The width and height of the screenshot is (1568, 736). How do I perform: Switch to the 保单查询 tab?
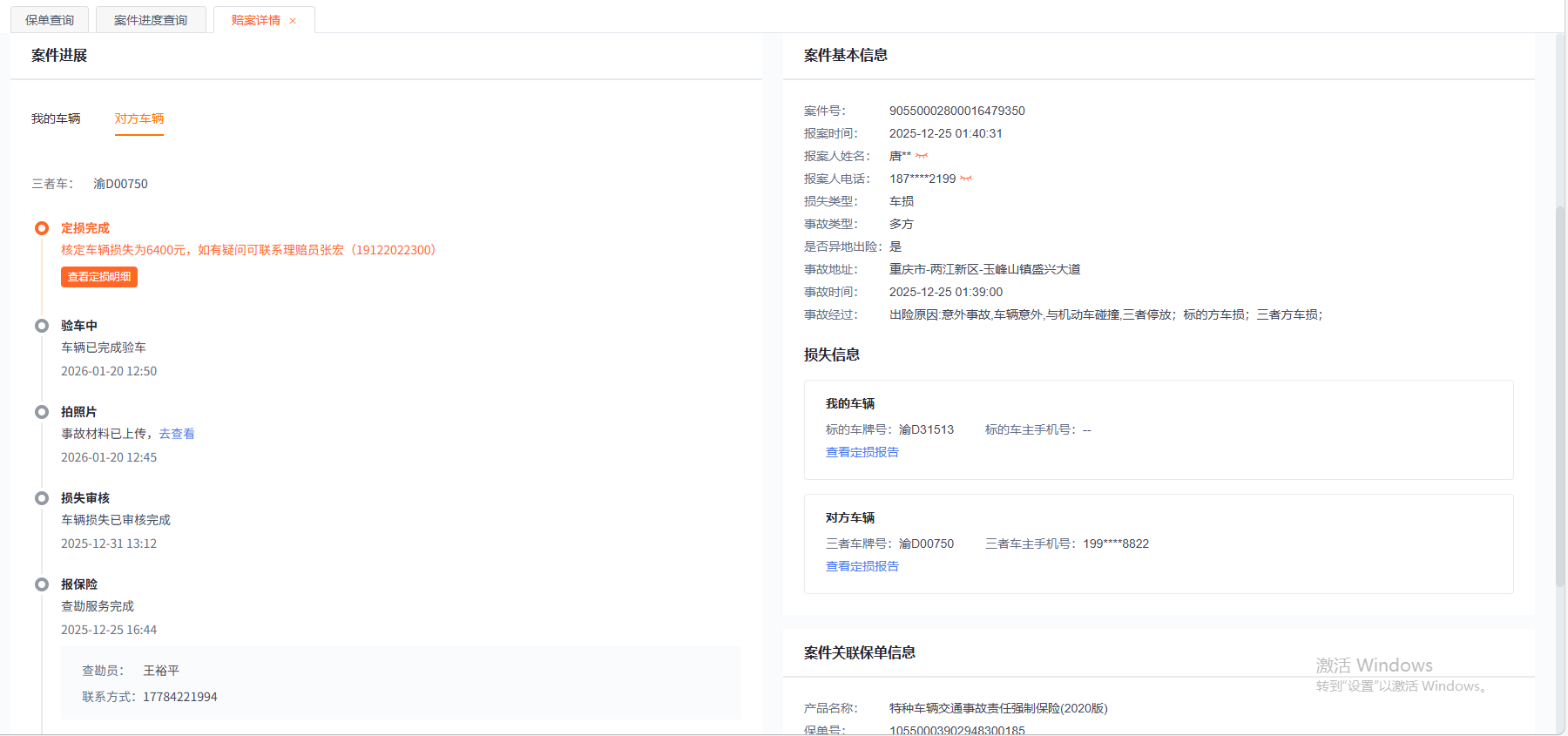tap(50, 20)
